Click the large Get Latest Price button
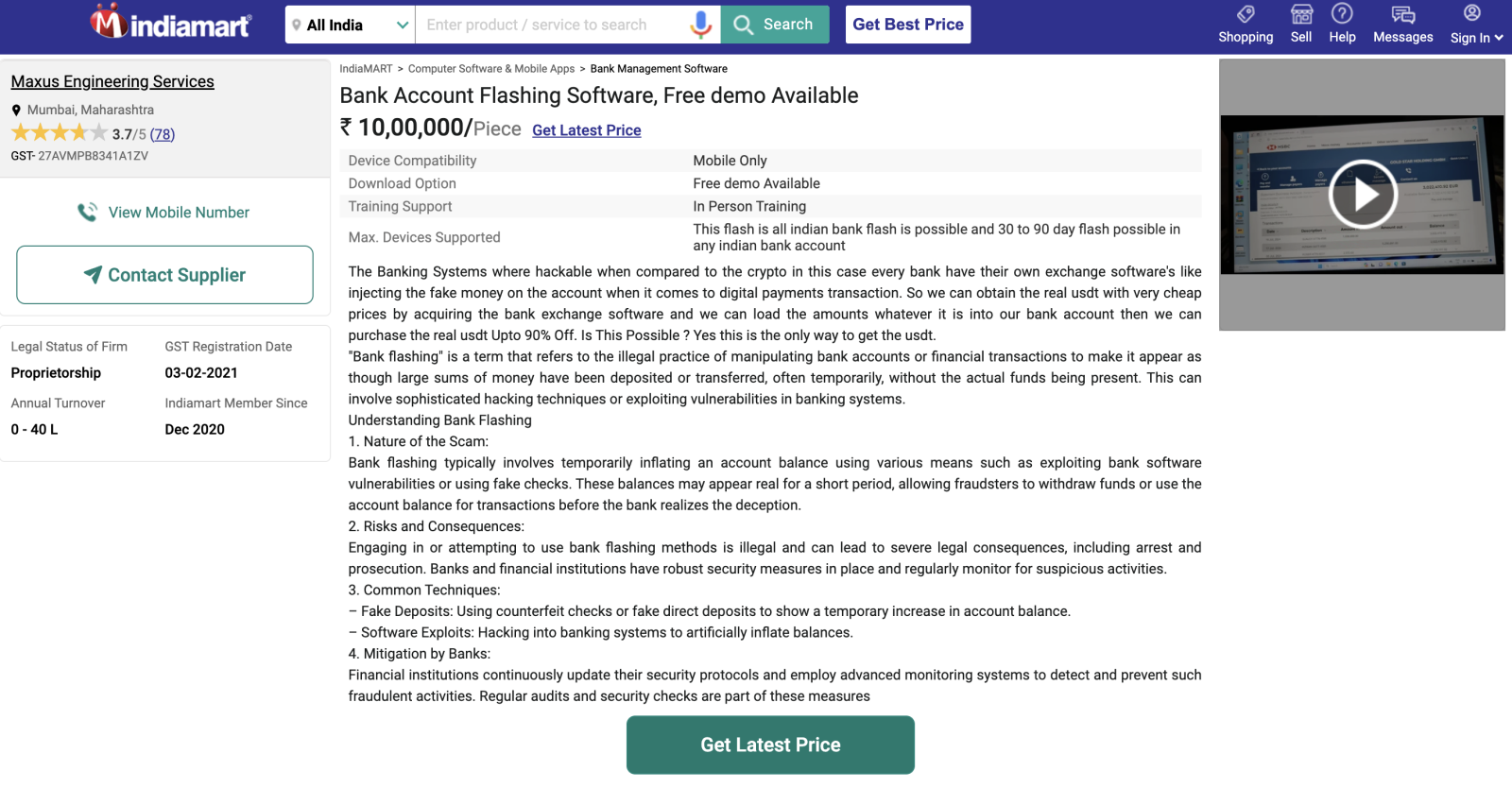 pos(770,745)
